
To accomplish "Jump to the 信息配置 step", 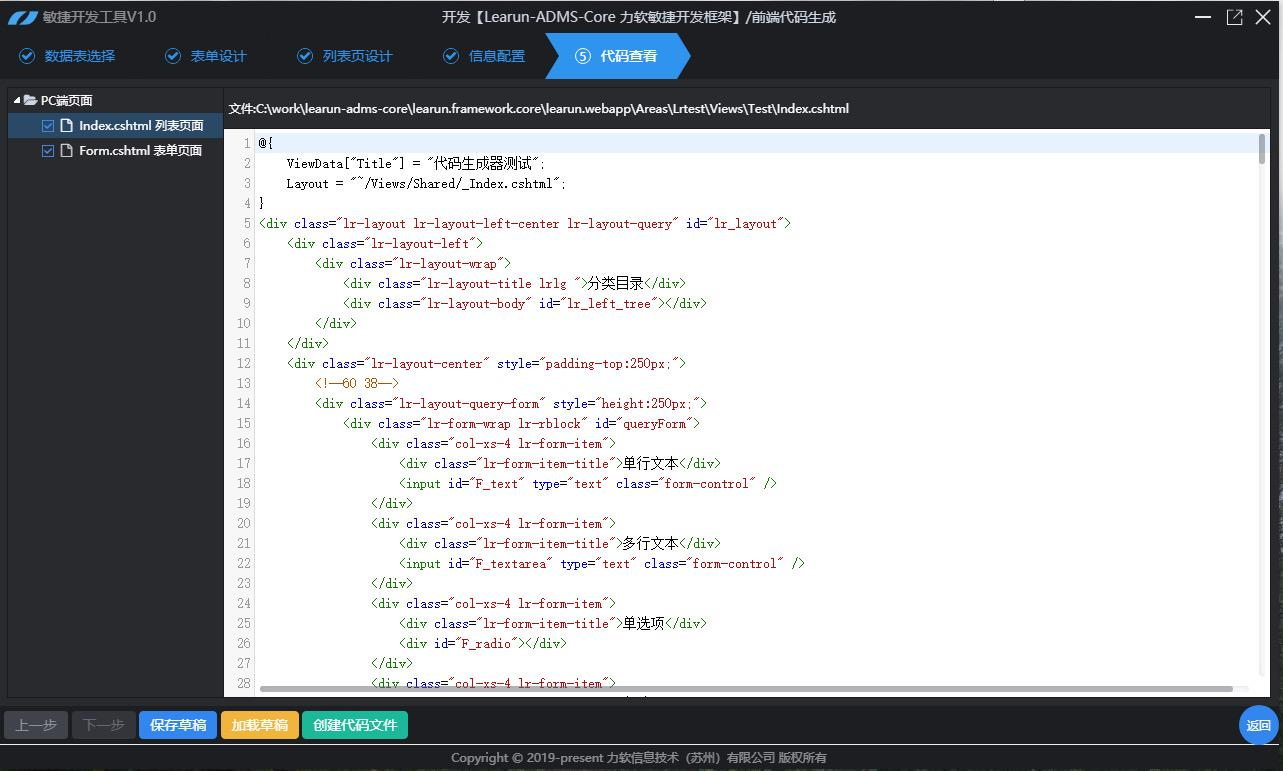I will (x=484, y=56).
